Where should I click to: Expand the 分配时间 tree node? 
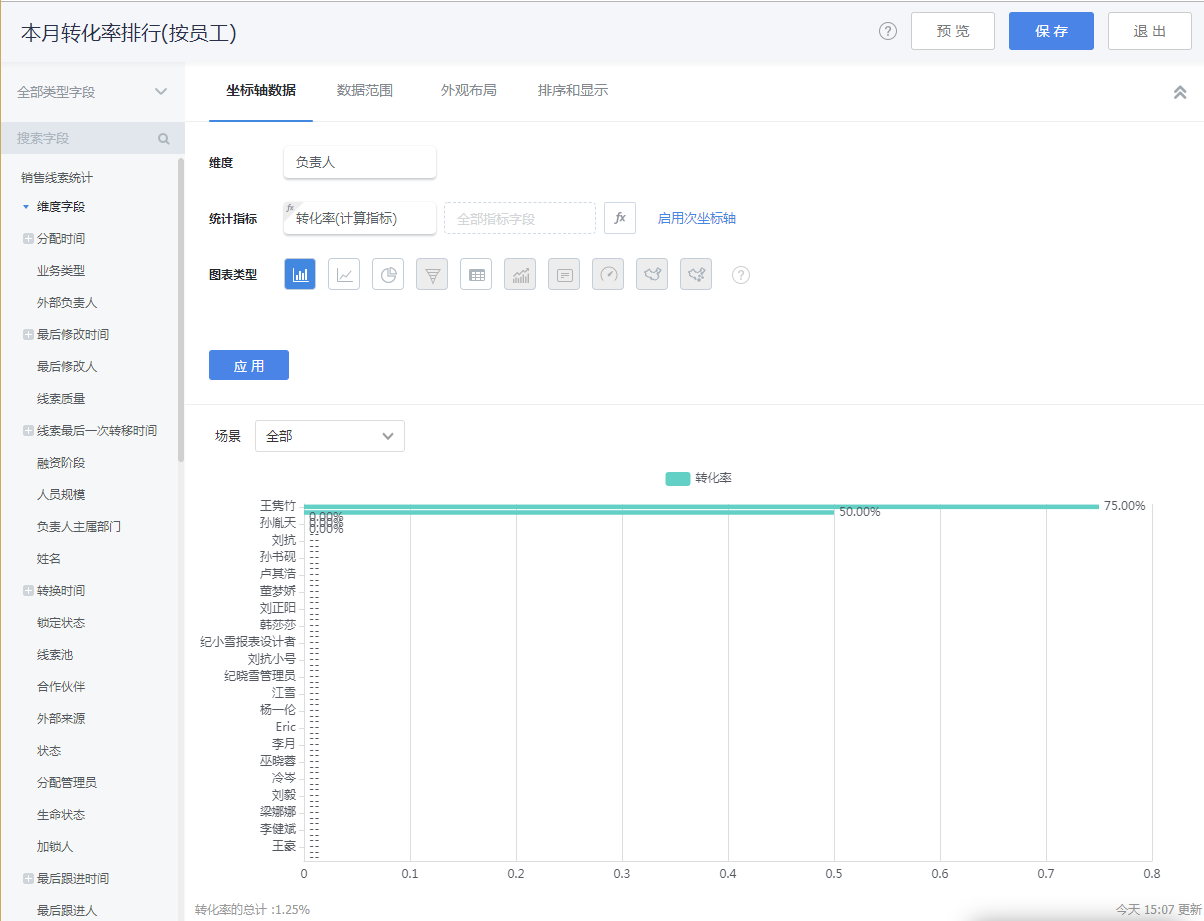(x=28, y=238)
